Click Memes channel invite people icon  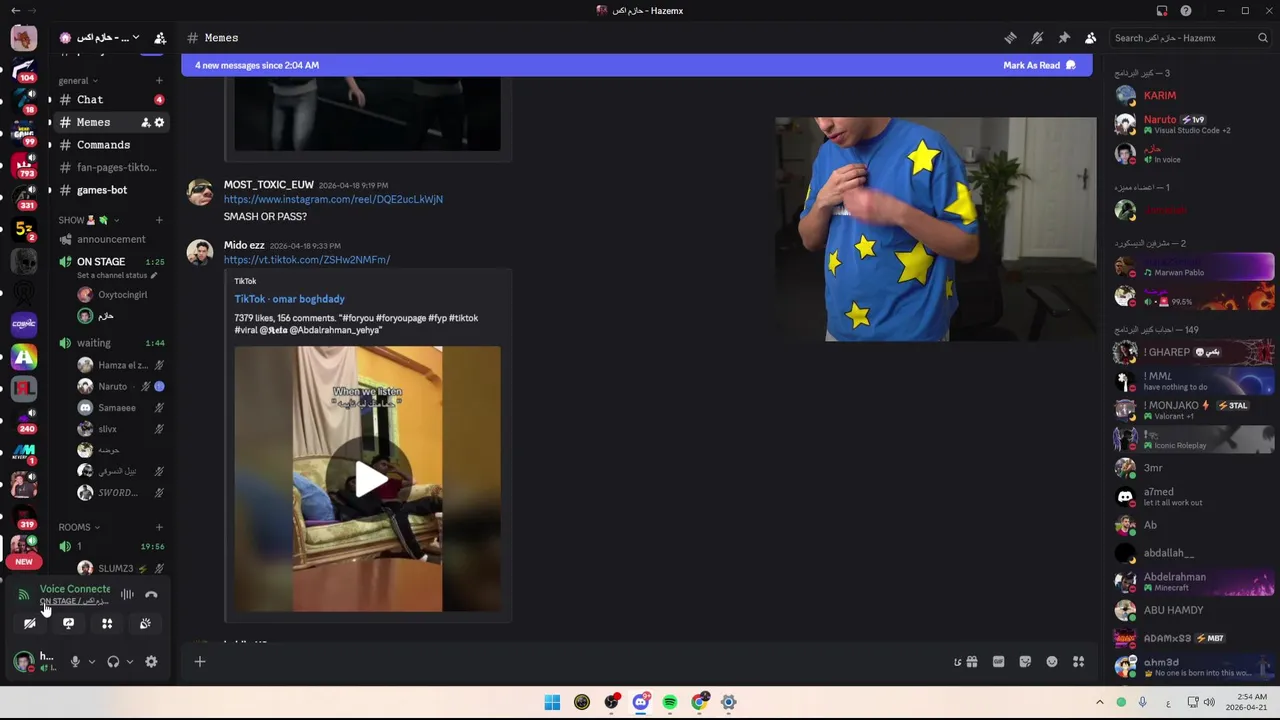[145, 123]
